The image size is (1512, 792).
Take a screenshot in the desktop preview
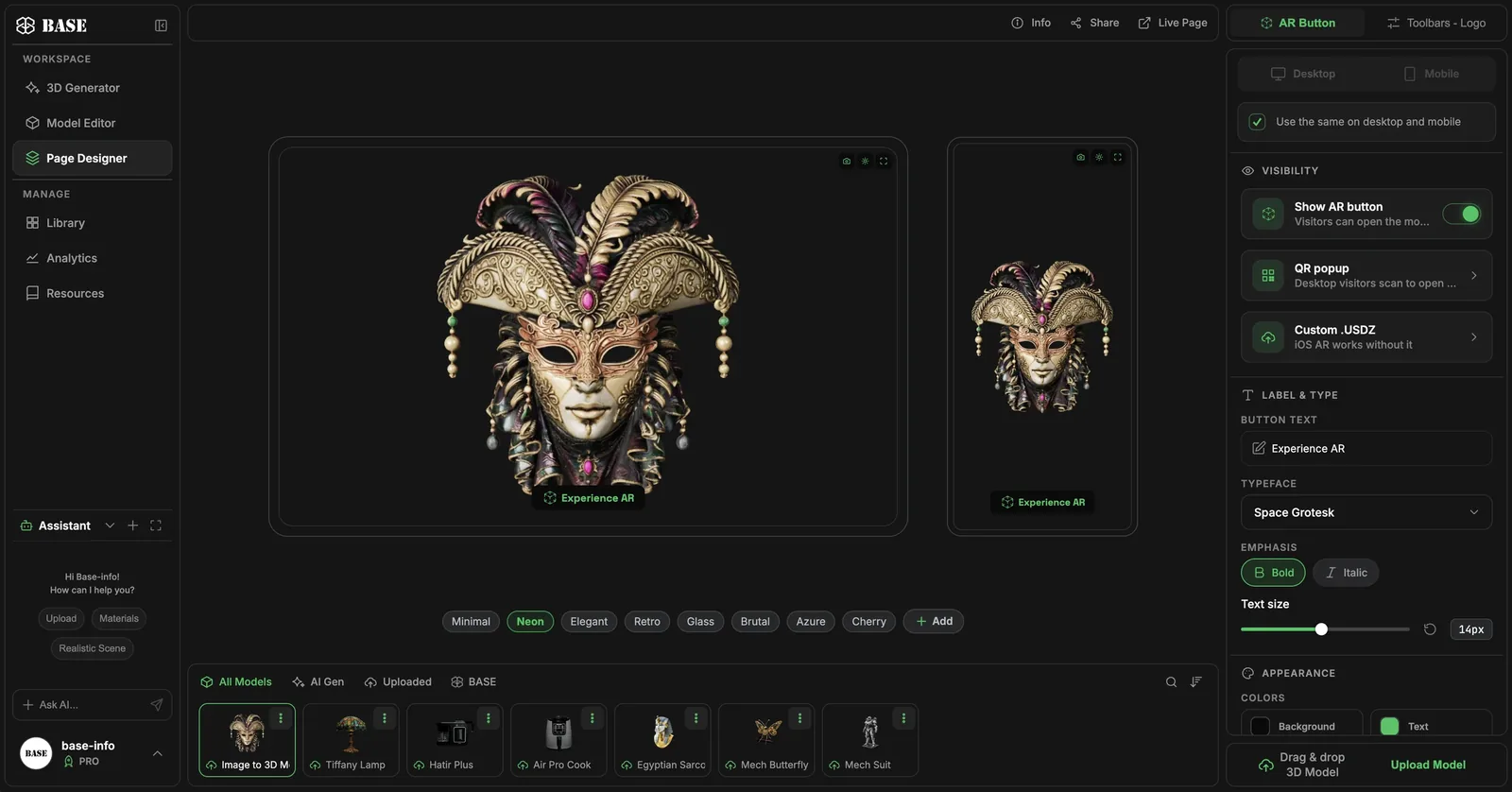[847, 161]
